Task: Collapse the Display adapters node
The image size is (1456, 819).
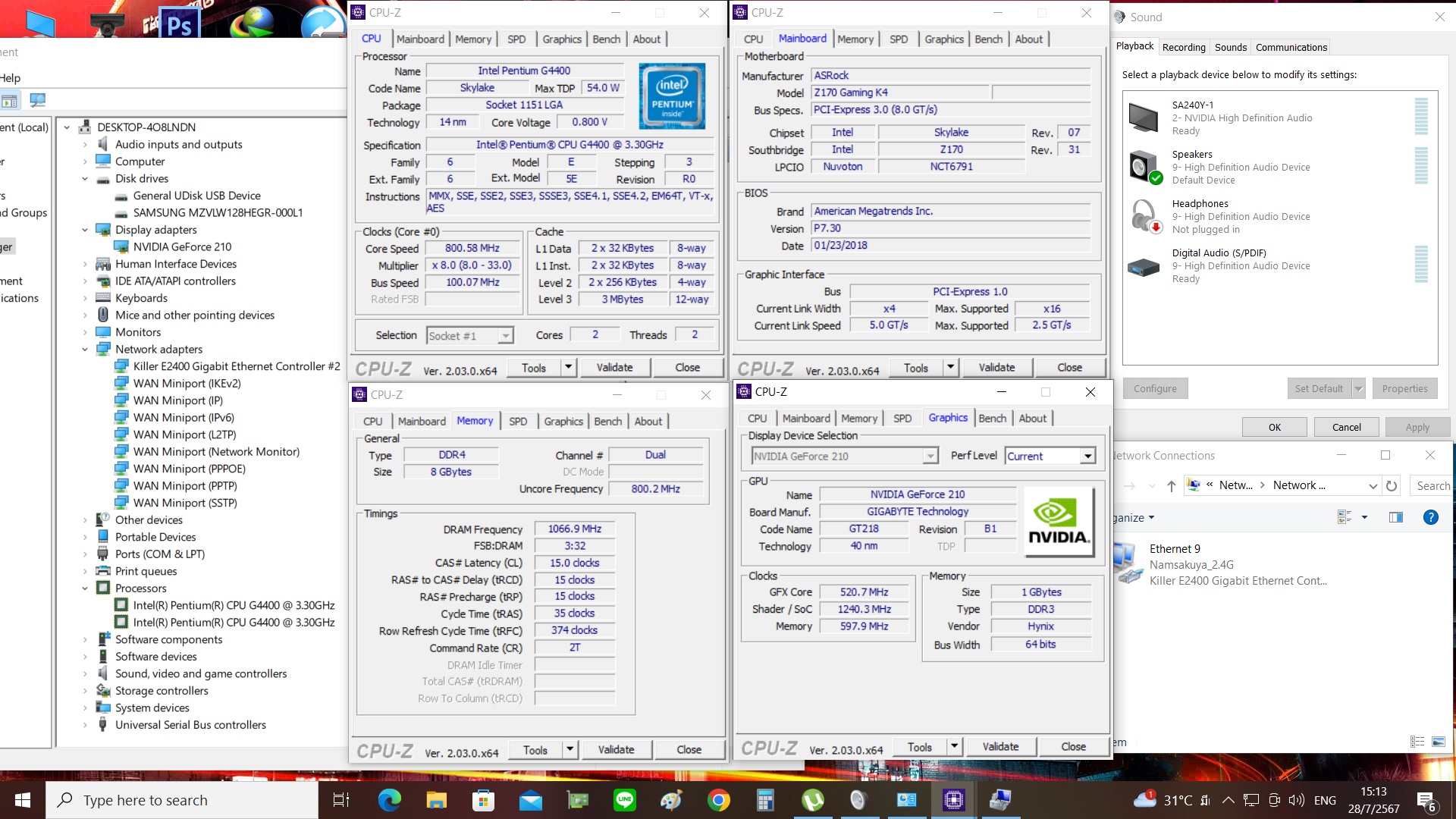Action: pyautogui.click(x=84, y=230)
